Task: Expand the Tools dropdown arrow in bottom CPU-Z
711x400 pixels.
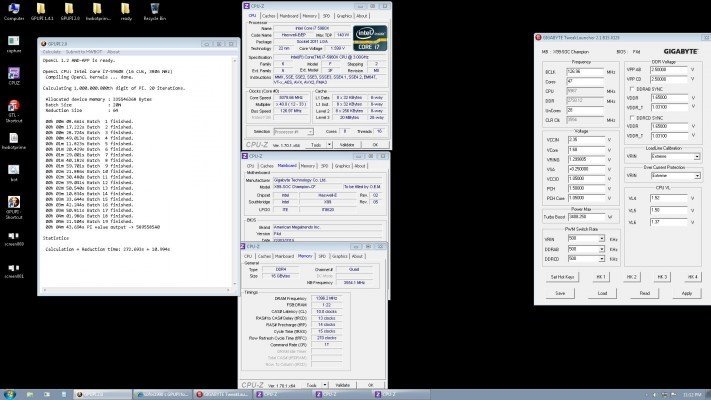Action: (325, 385)
